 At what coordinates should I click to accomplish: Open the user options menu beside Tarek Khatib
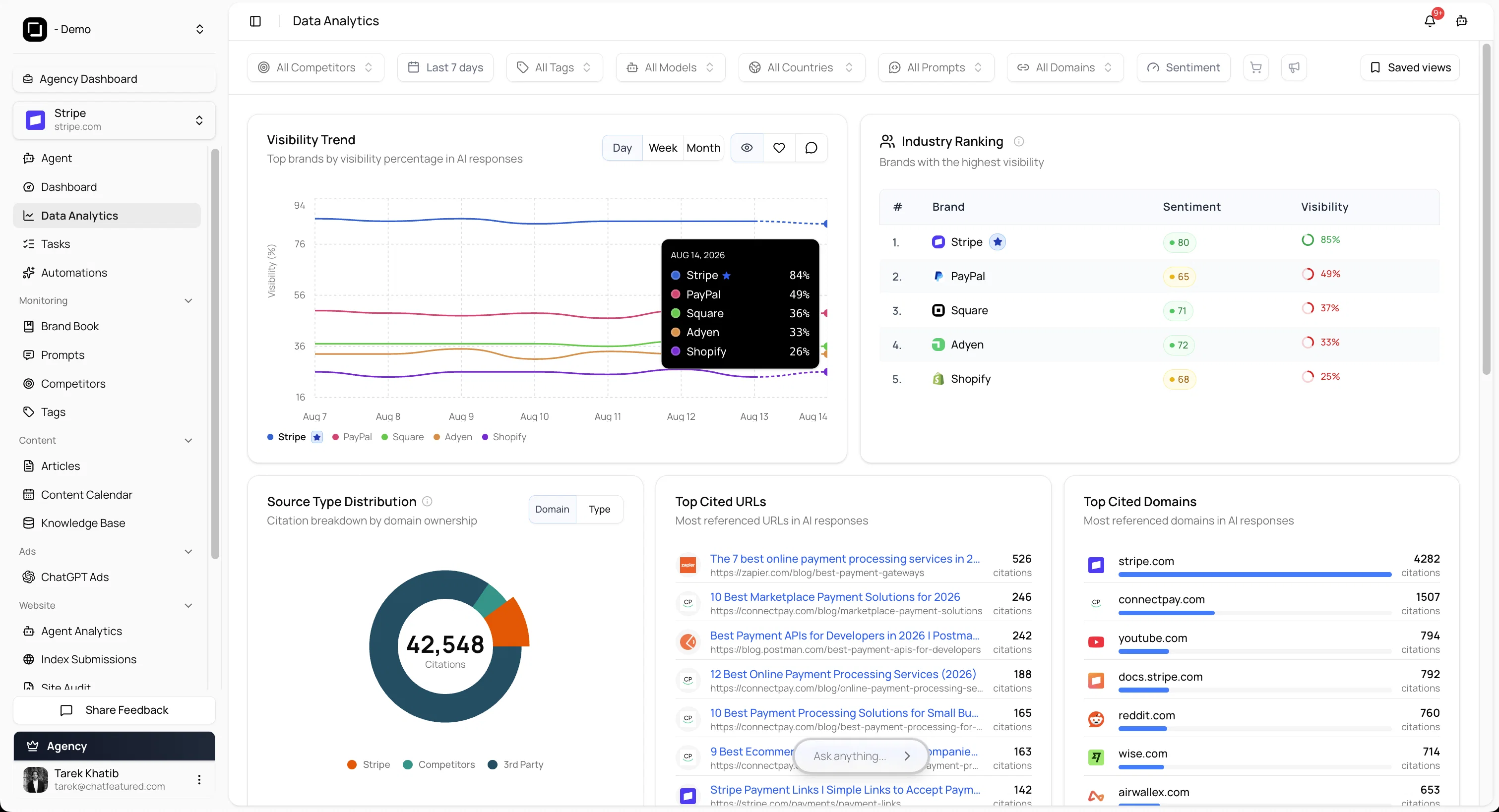199,779
